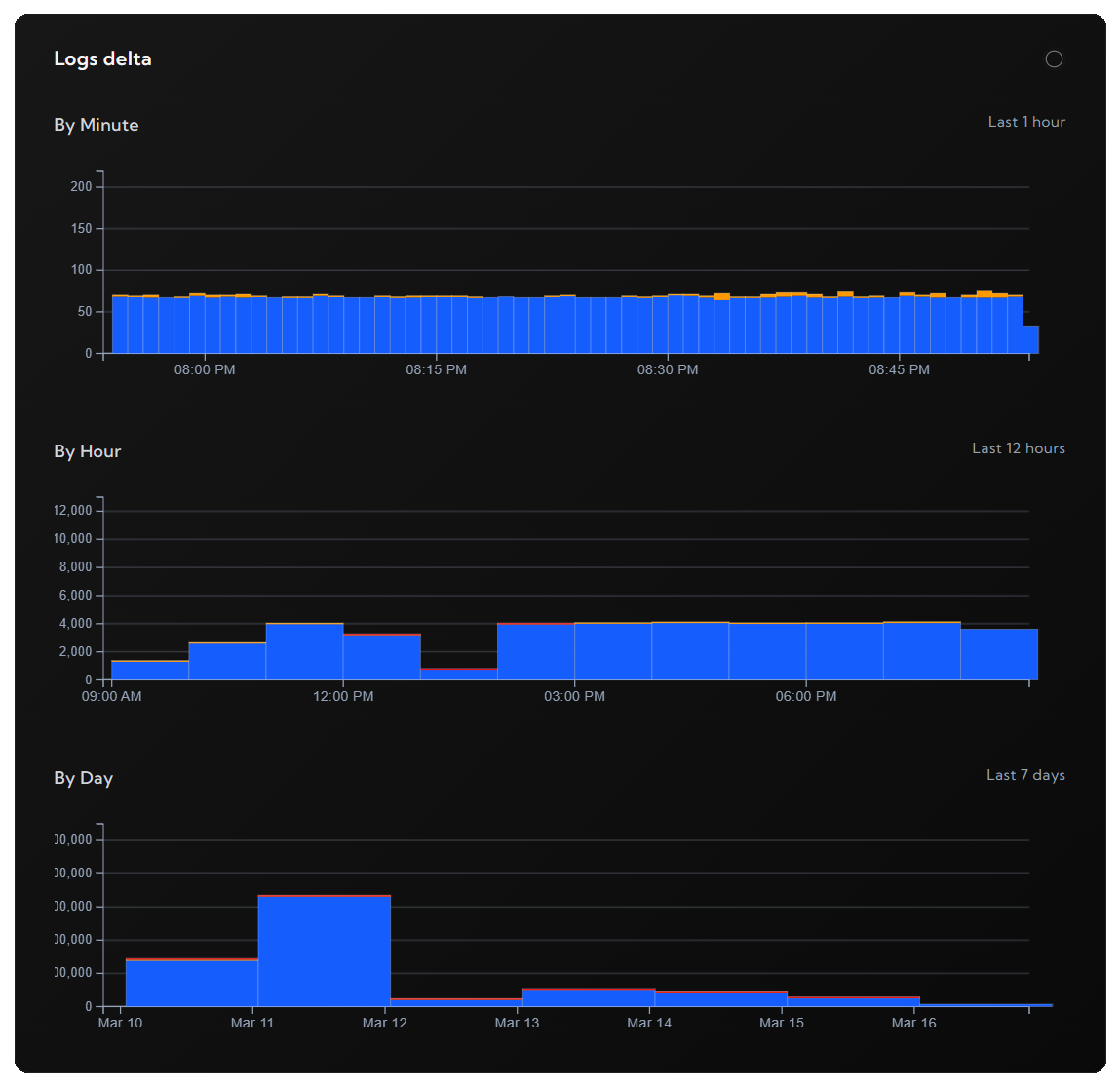Image resolution: width=1120 pixels, height=1085 pixels.
Task: Click the '06:00 PM' axis label
Action: click(x=806, y=696)
